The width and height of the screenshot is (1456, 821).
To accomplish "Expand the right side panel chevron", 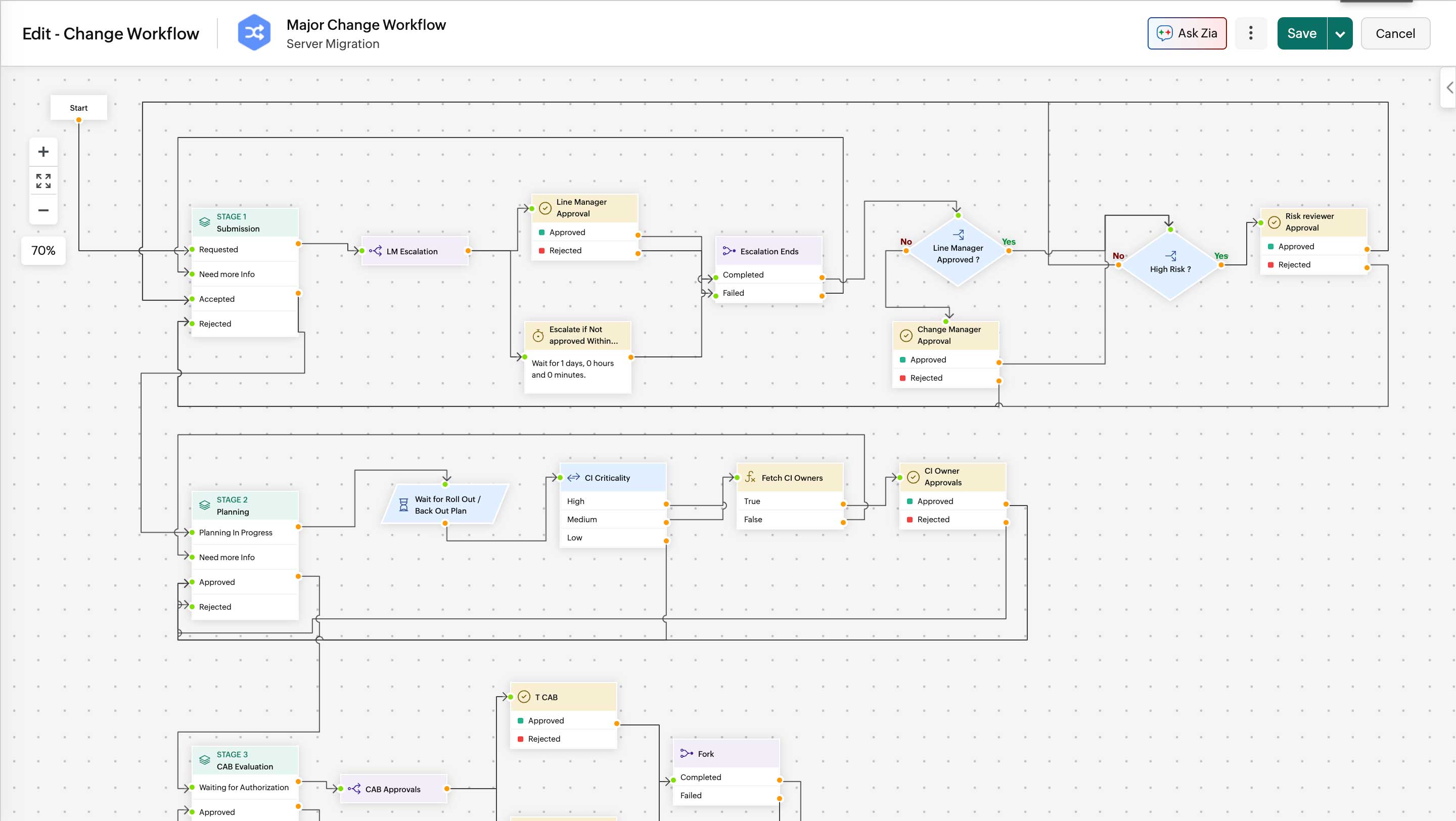I will (x=1449, y=87).
